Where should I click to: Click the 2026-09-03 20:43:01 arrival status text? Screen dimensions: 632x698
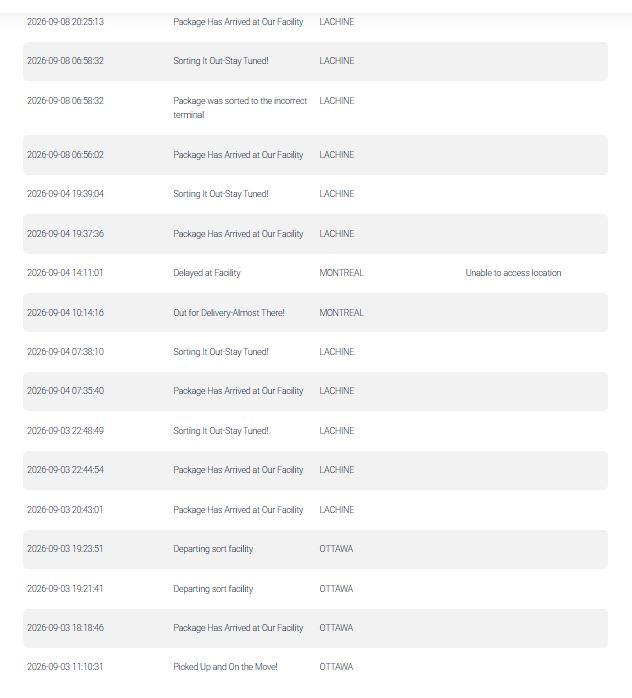click(238, 510)
